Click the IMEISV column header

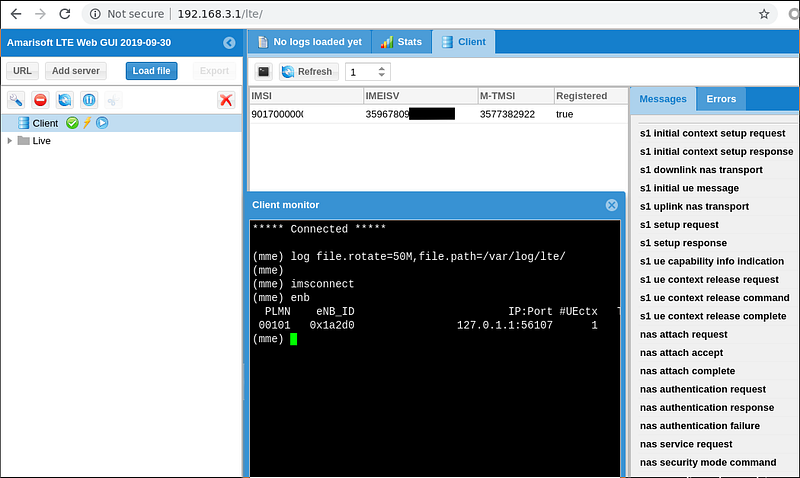(420, 96)
